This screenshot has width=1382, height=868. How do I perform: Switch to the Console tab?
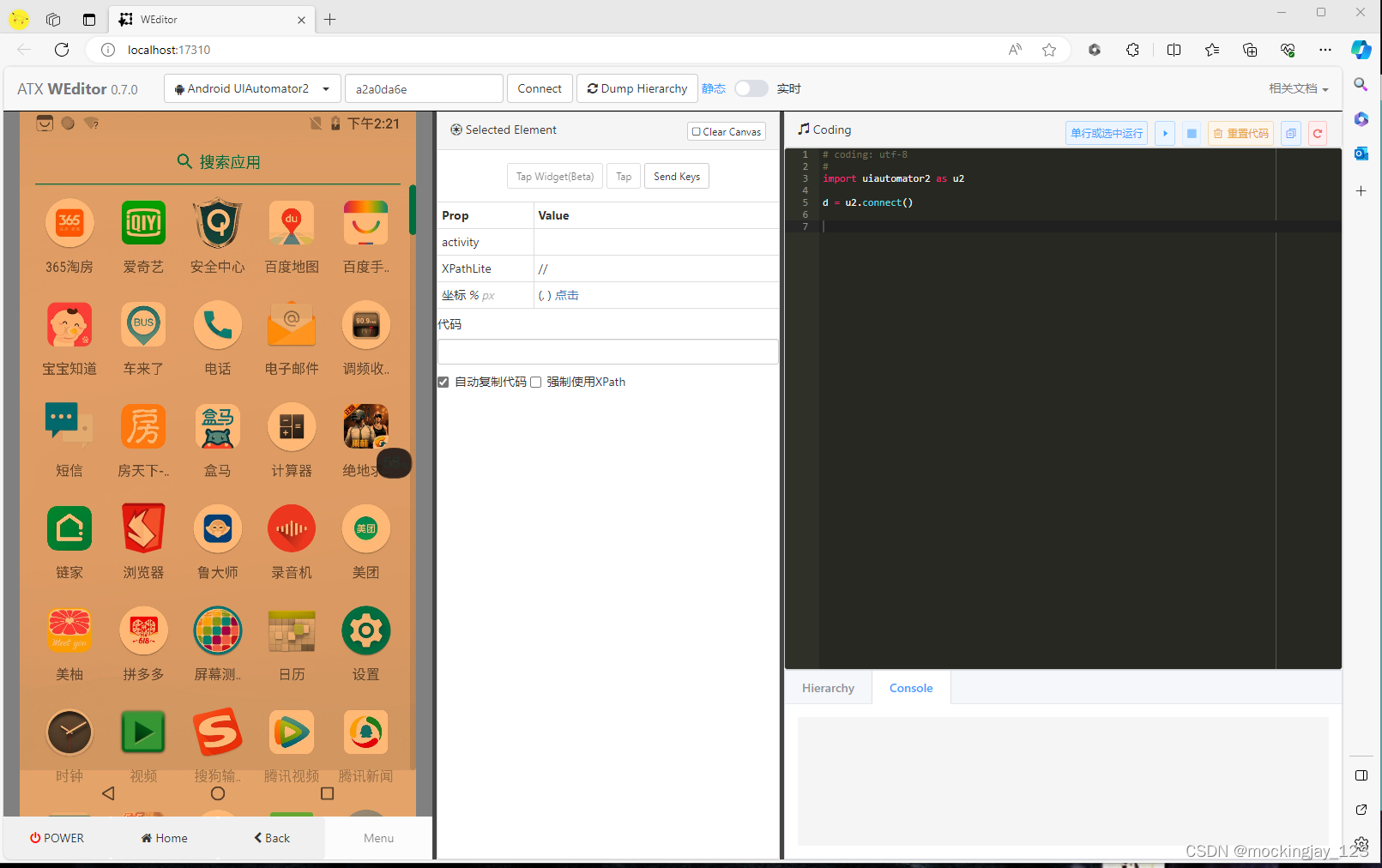pos(911,688)
